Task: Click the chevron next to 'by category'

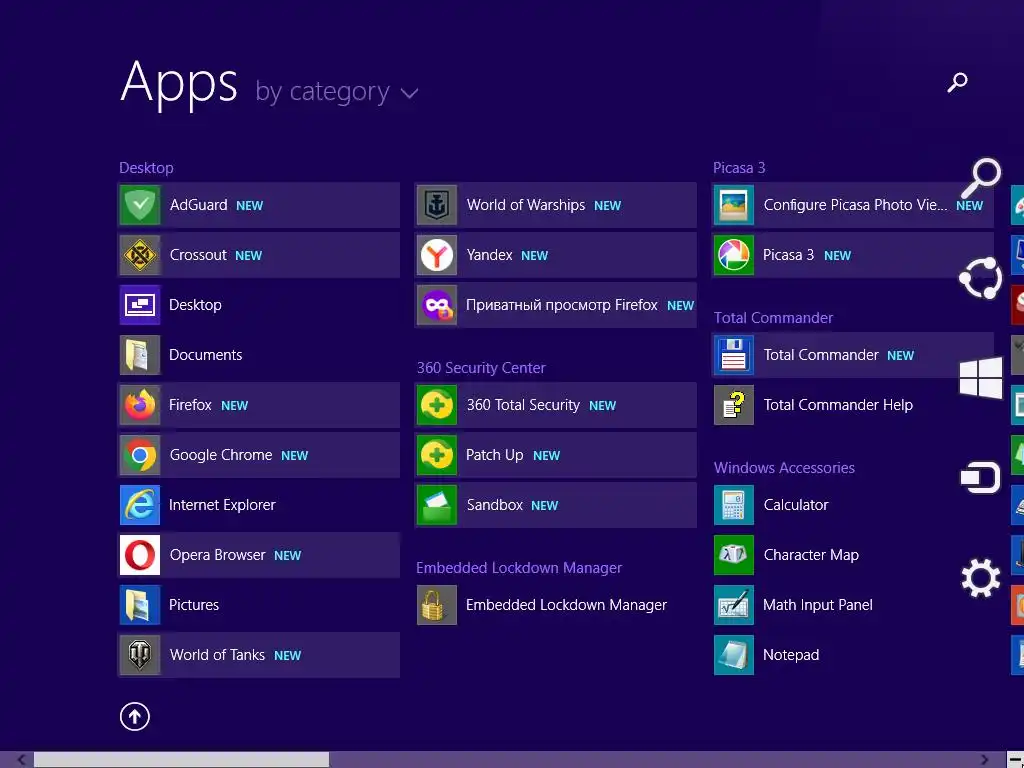Action: [x=409, y=93]
